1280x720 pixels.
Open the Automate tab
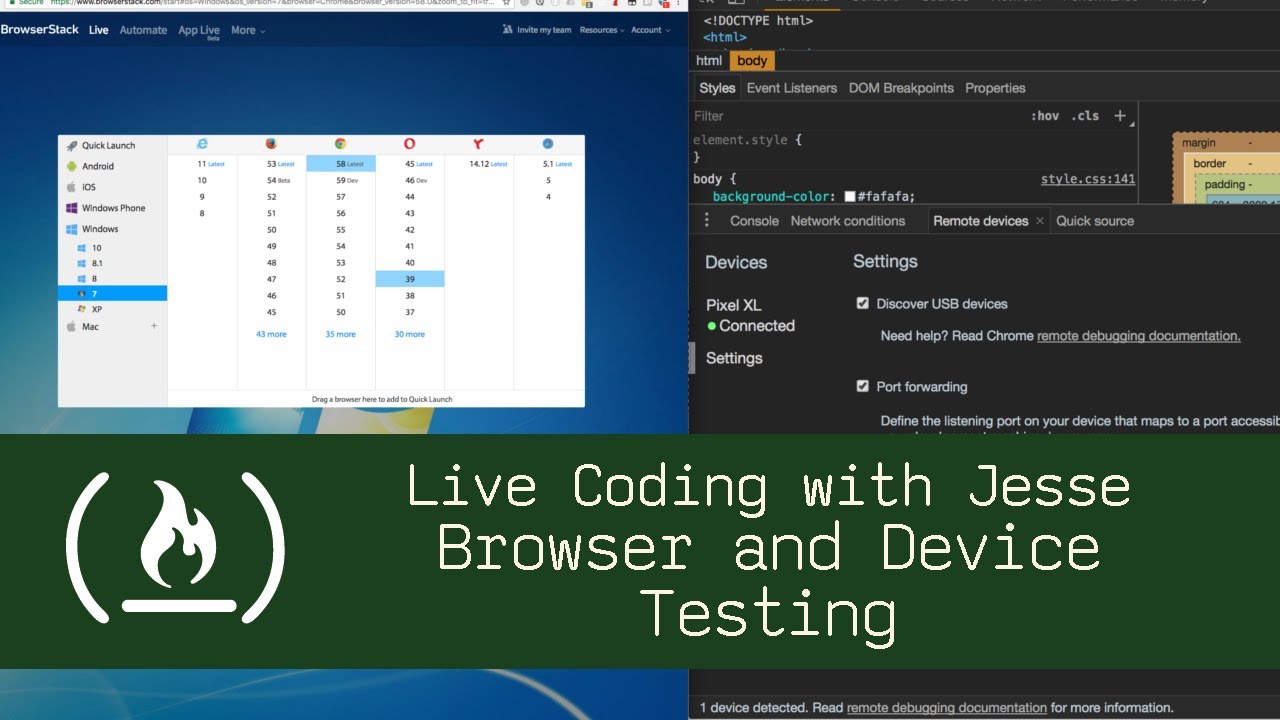tap(143, 30)
